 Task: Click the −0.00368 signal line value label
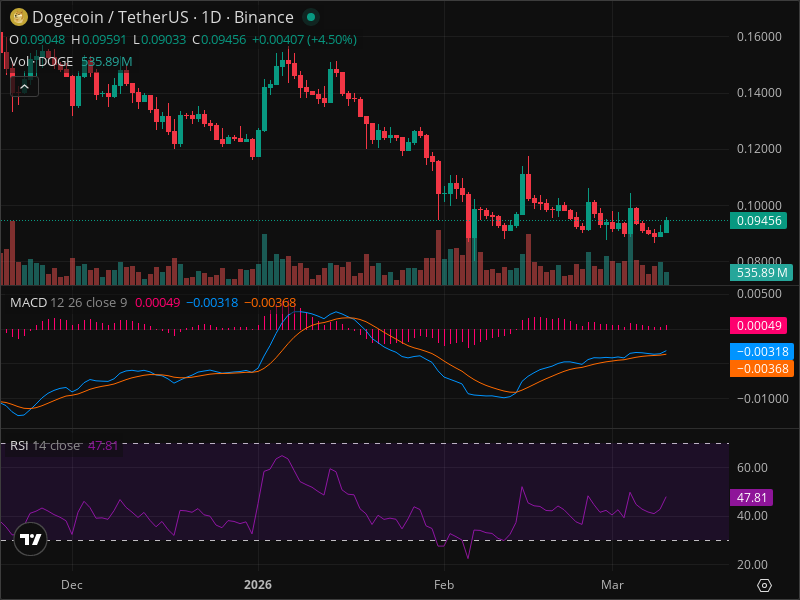(x=762, y=368)
